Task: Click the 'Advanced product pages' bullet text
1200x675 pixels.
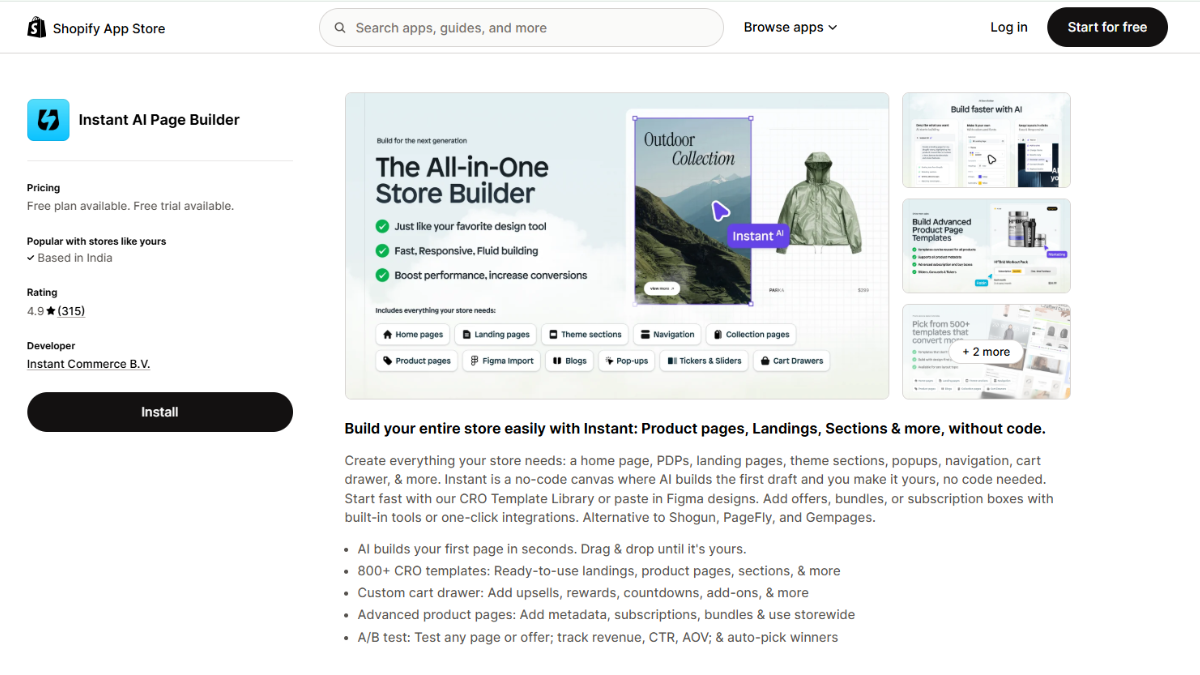Action: click(606, 615)
